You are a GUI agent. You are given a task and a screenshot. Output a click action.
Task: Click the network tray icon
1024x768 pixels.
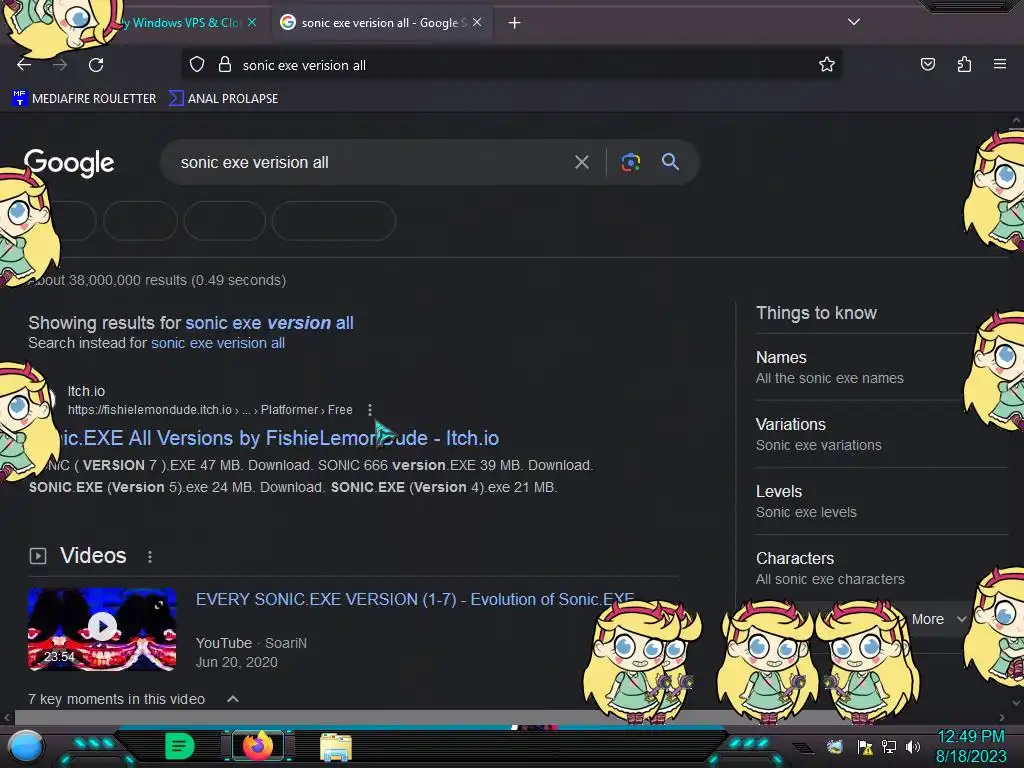889,746
